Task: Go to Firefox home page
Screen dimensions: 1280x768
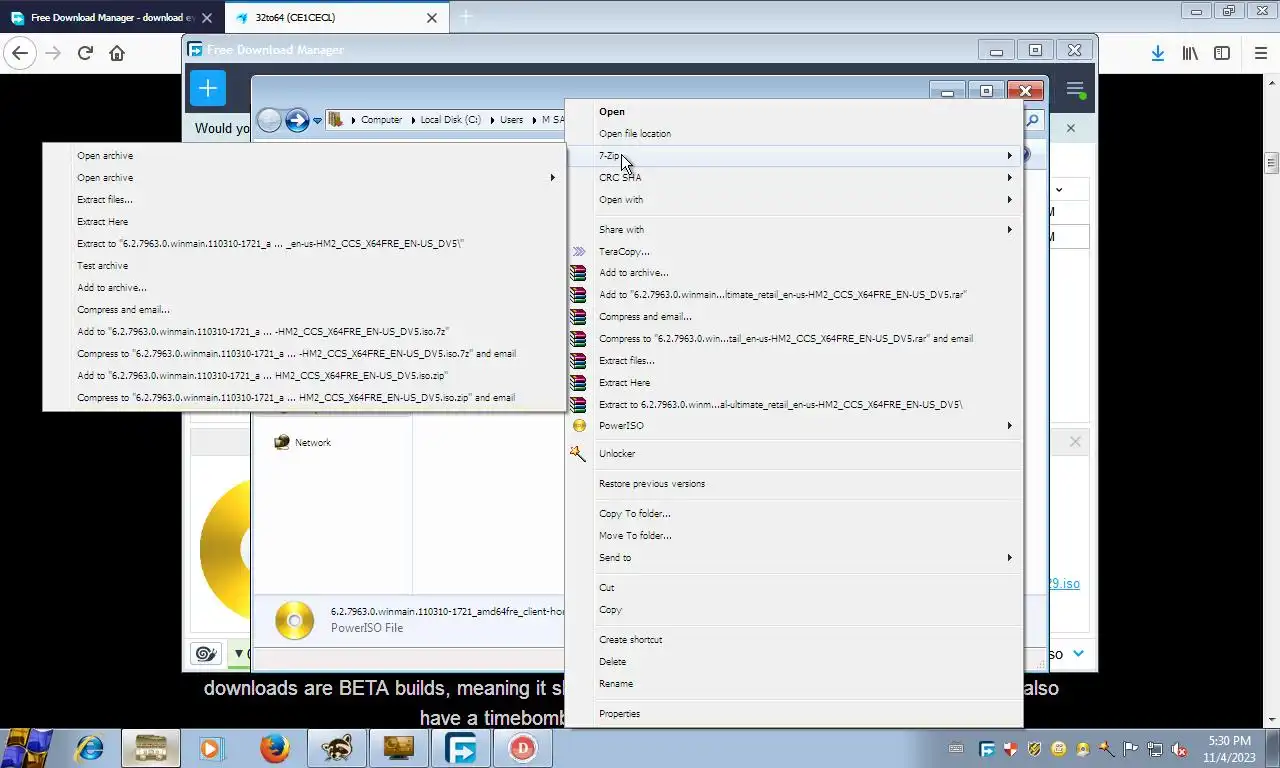Action: point(117,53)
